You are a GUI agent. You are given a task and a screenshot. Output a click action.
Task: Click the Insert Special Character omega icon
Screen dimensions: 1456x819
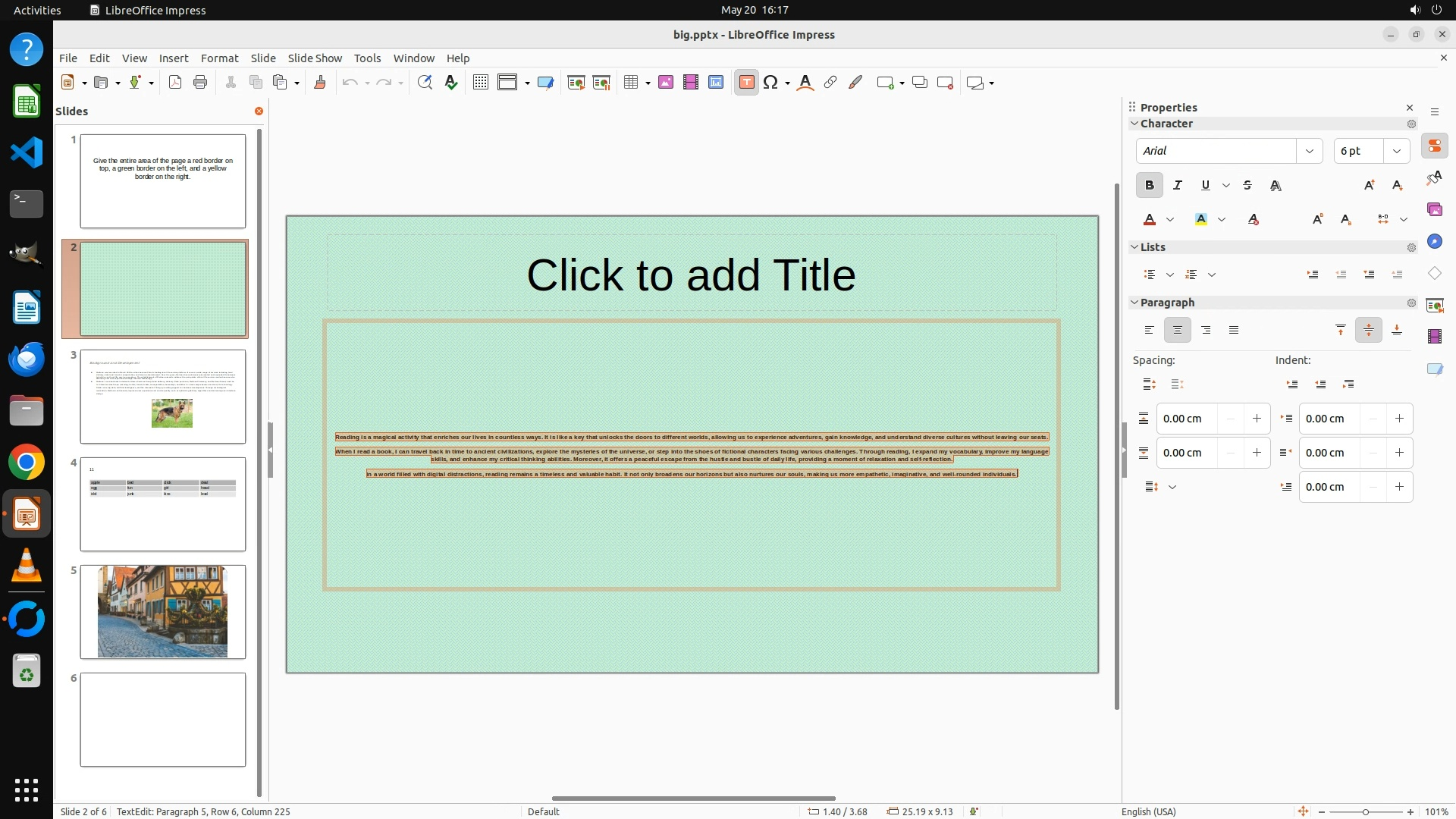tap(770, 83)
